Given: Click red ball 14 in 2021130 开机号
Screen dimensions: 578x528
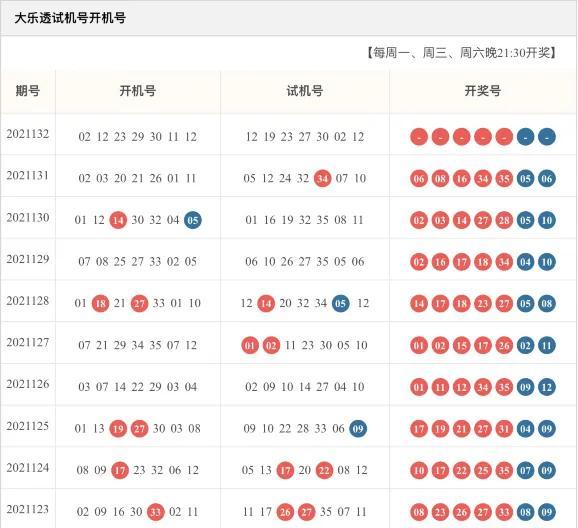Looking at the screenshot, I should 118,220.
